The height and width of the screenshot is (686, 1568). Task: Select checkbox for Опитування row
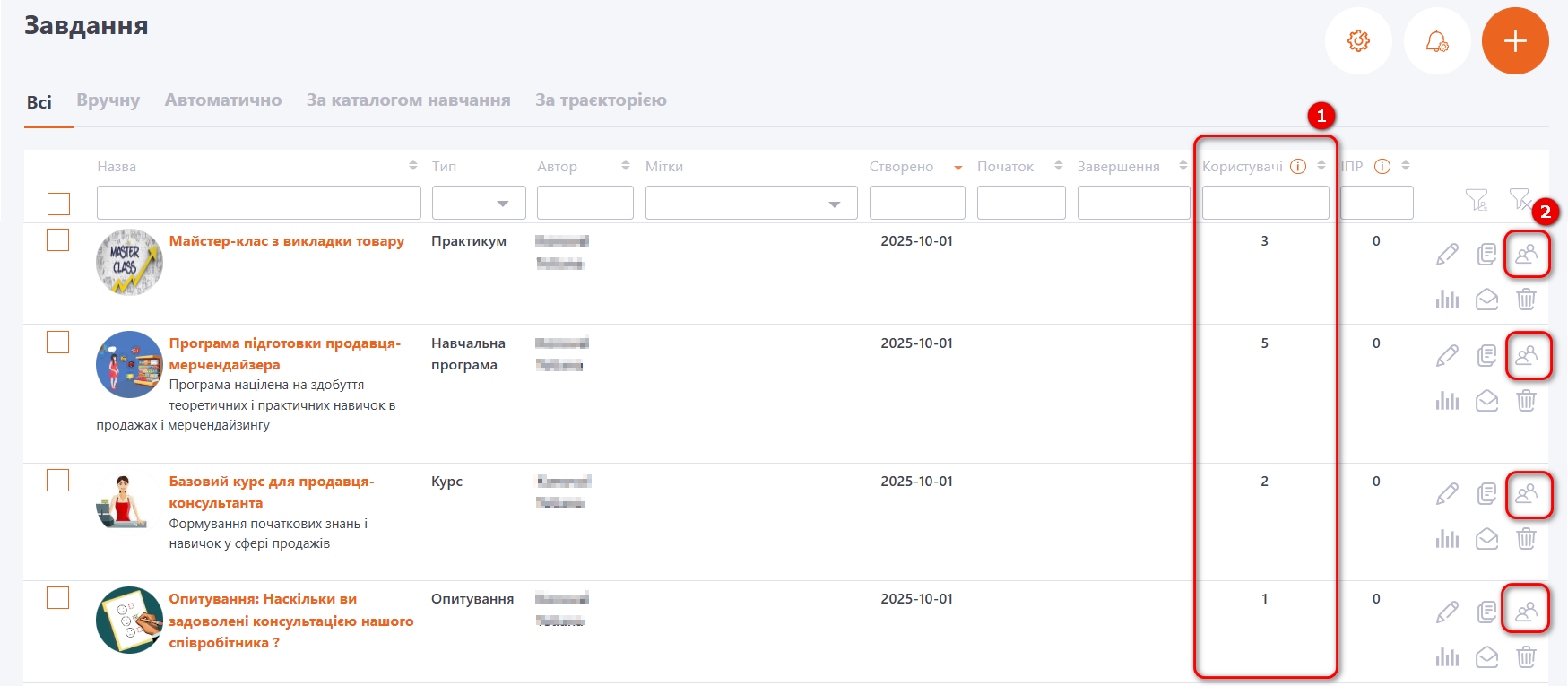pos(58,598)
